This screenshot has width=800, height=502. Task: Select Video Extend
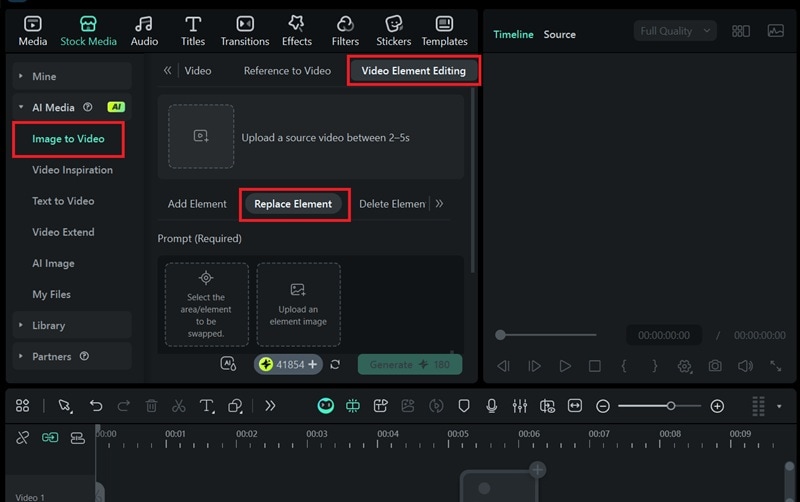[x=63, y=232]
